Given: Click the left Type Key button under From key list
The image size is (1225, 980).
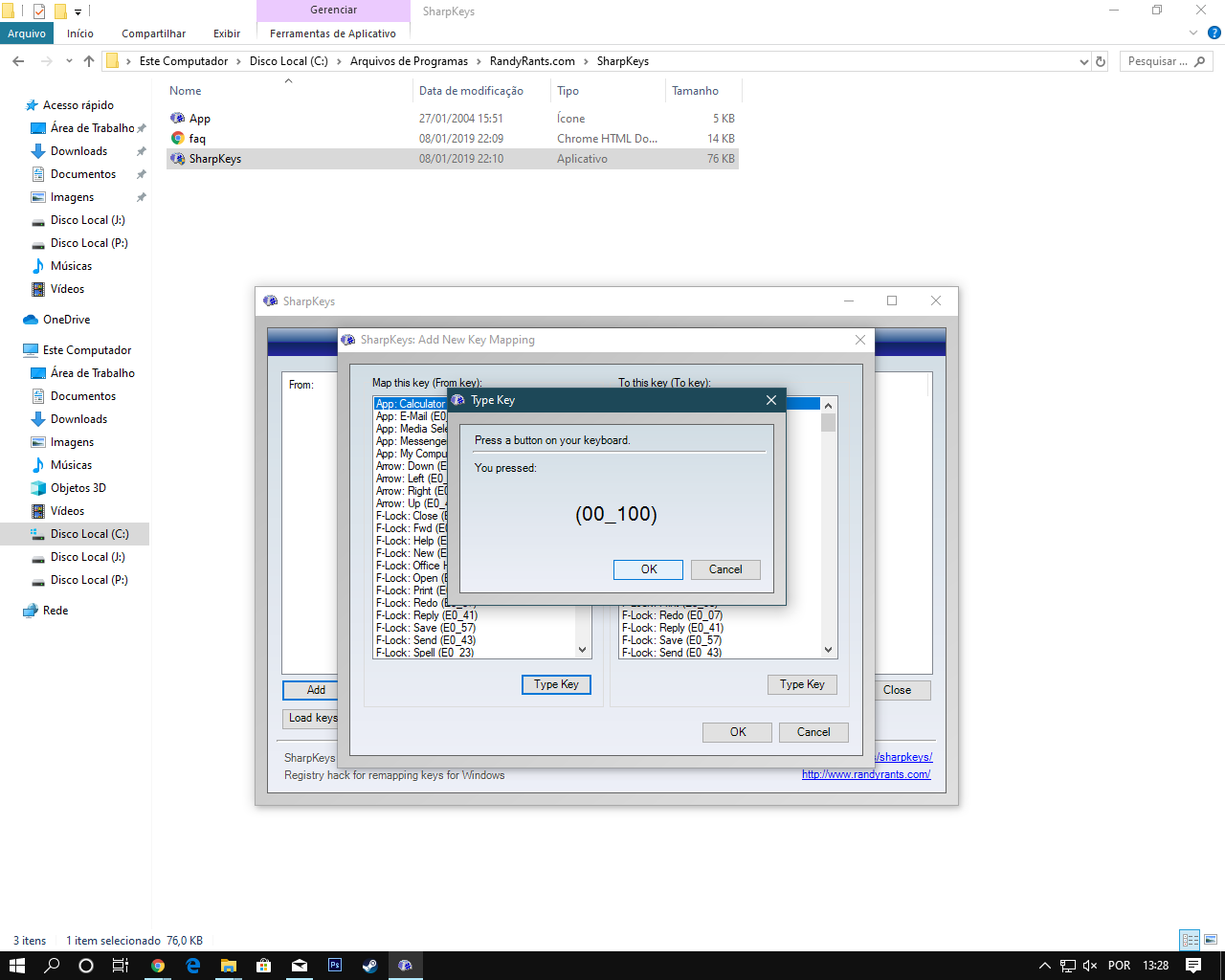Looking at the screenshot, I should tap(556, 684).
